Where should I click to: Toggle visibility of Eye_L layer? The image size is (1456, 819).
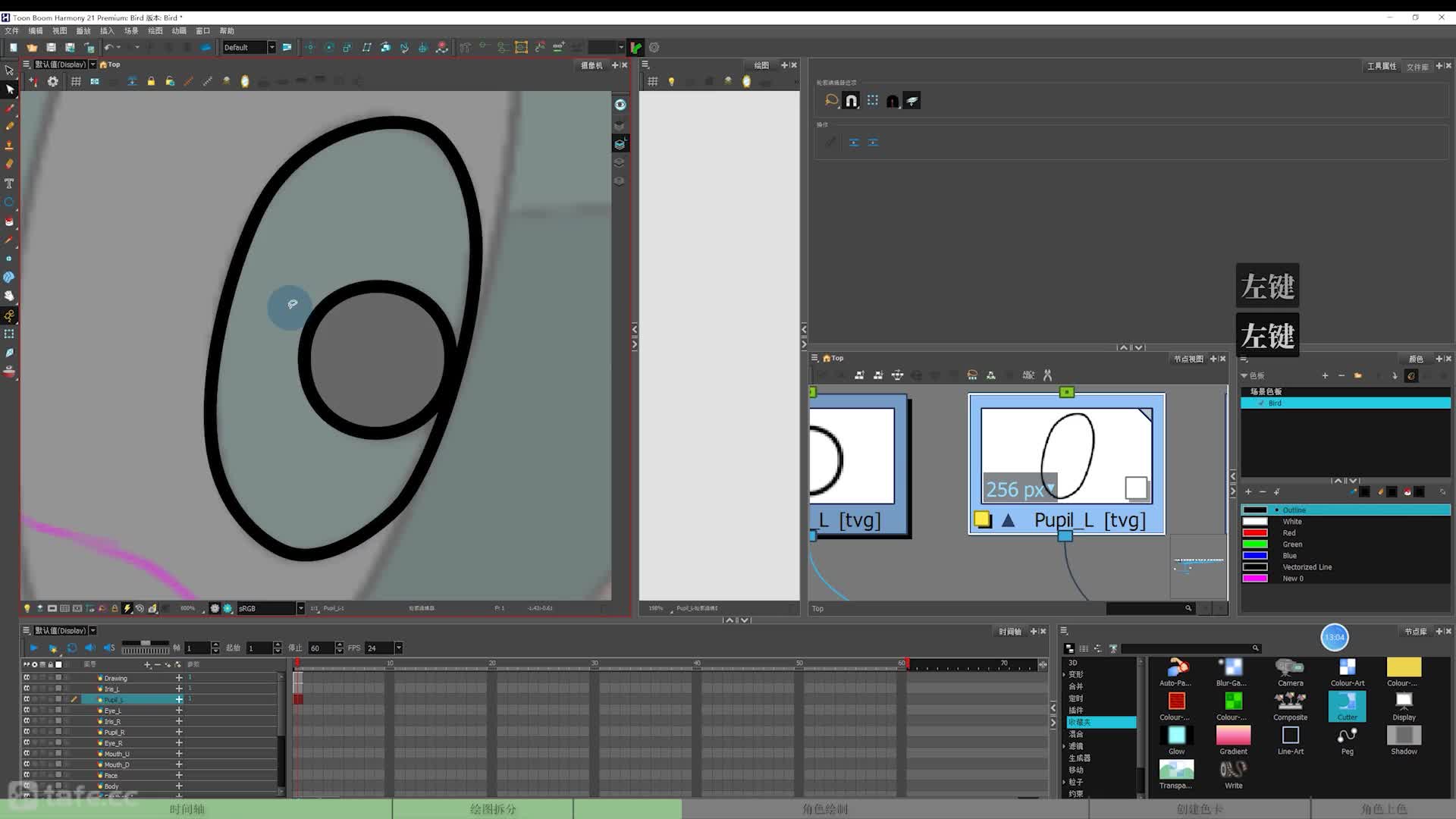click(x=27, y=711)
